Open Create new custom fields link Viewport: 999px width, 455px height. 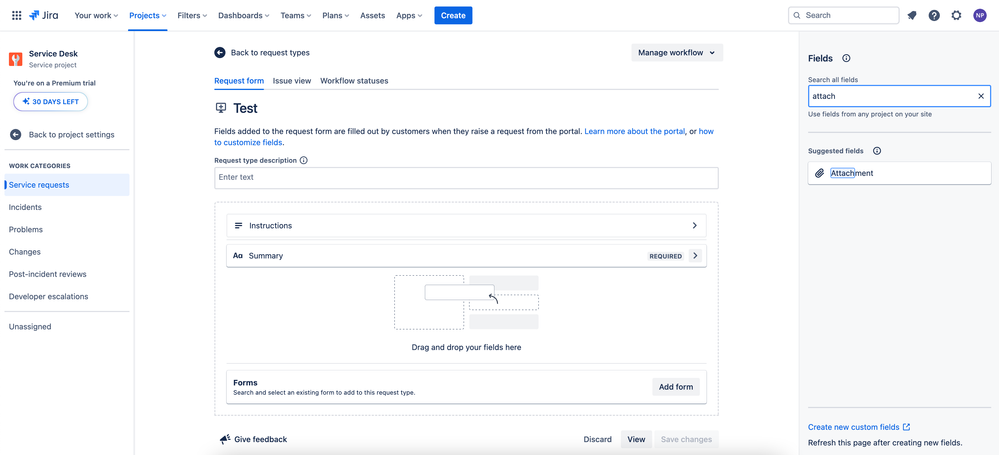click(854, 427)
